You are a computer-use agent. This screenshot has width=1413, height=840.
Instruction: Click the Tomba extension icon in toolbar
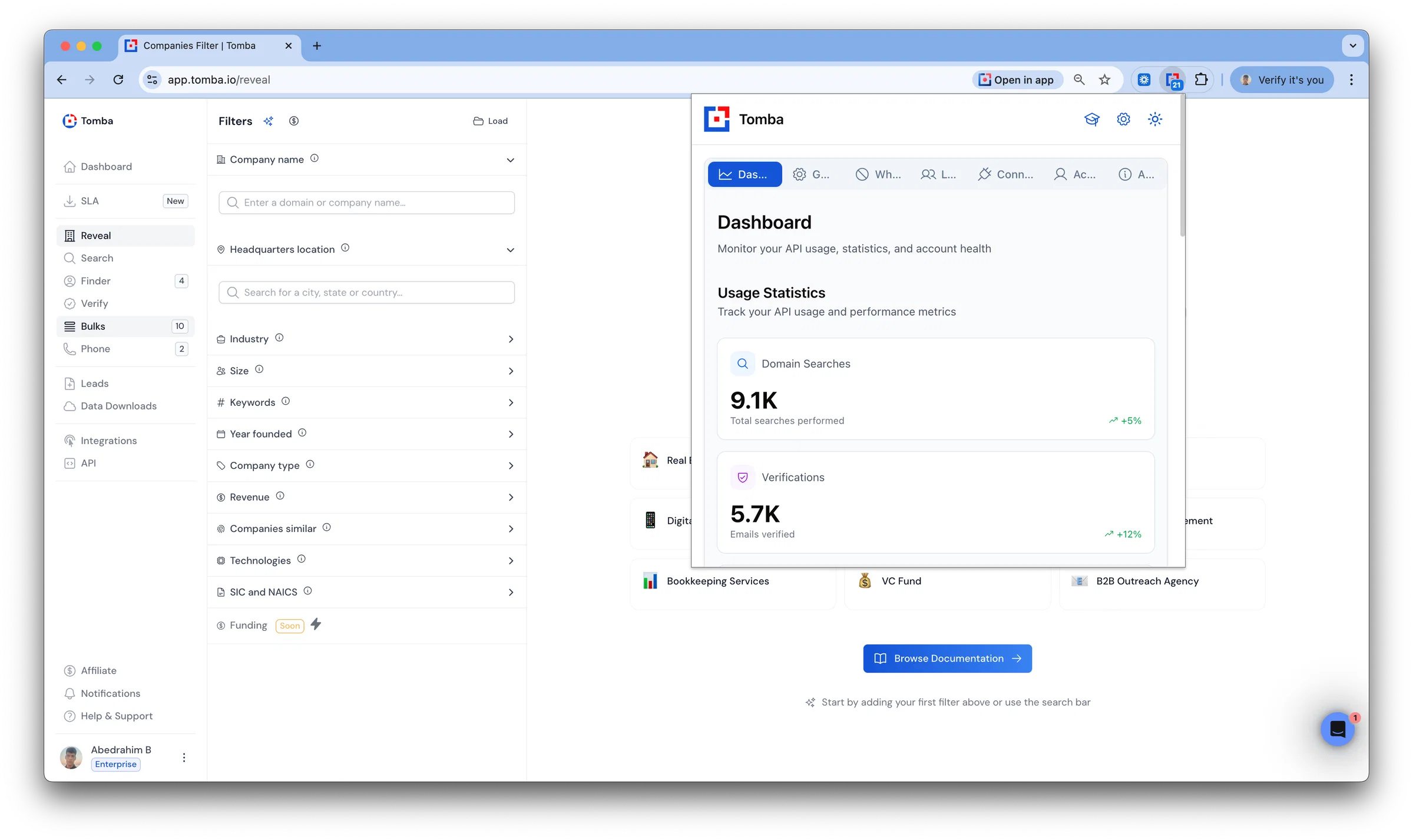click(1173, 80)
